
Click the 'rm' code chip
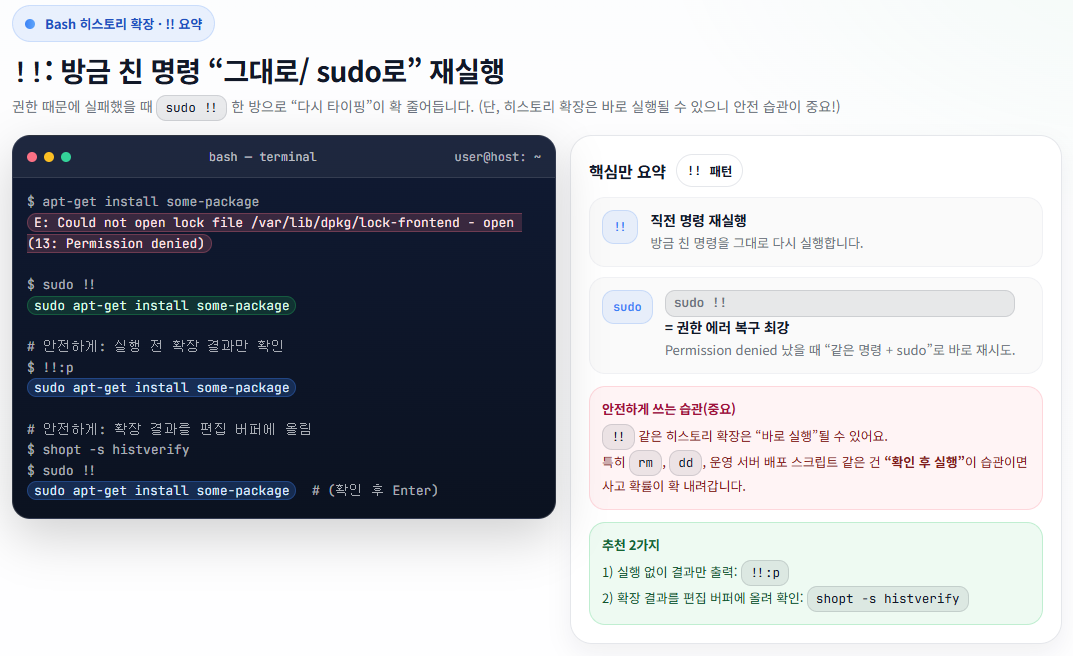click(x=645, y=462)
